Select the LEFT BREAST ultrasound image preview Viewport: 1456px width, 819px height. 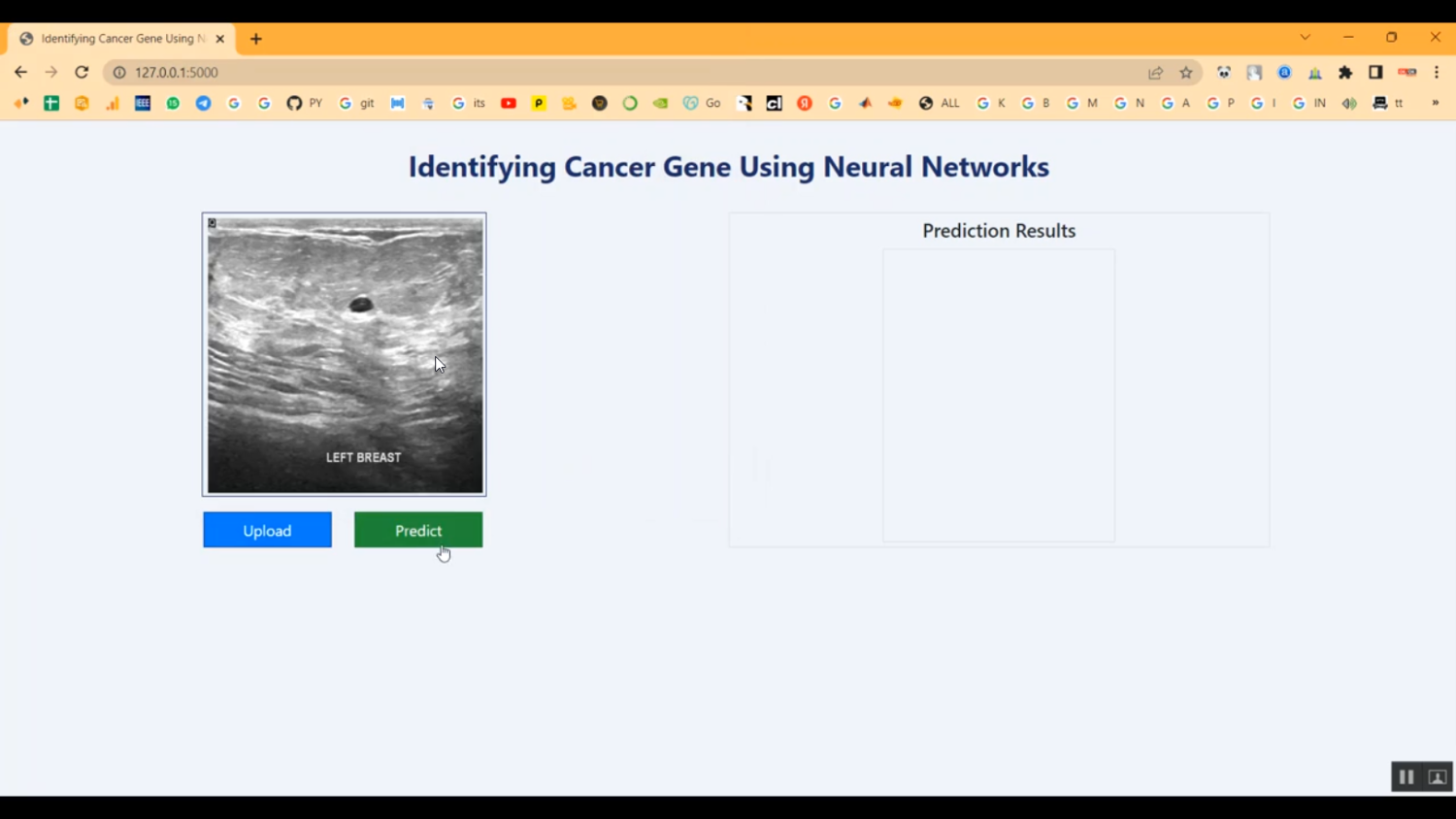click(344, 353)
